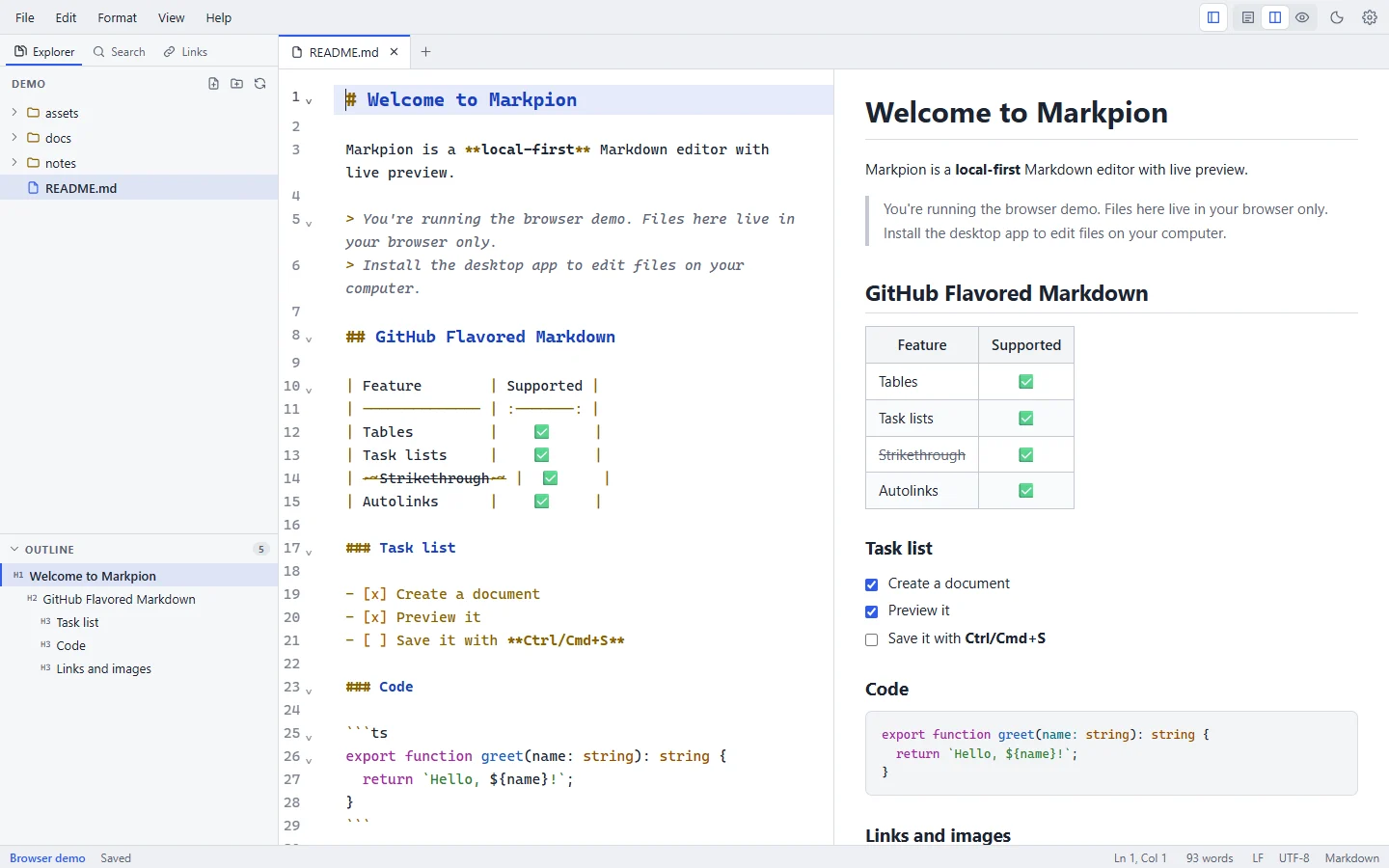Screen dimensions: 1389x868
Task: Open the Format menu
Action: click(x=117, y=17)
